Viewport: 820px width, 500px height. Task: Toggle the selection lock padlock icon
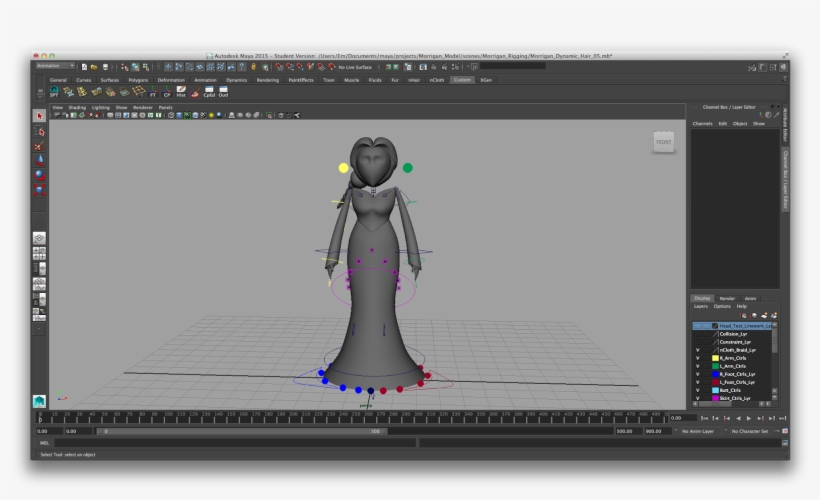[x=254, y=67]
